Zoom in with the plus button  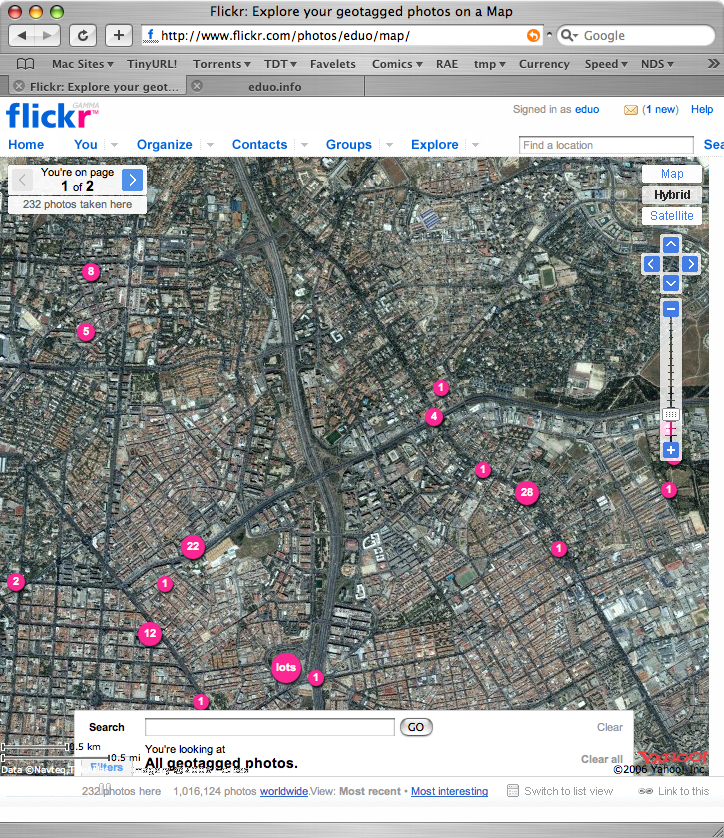coord(671,450)
